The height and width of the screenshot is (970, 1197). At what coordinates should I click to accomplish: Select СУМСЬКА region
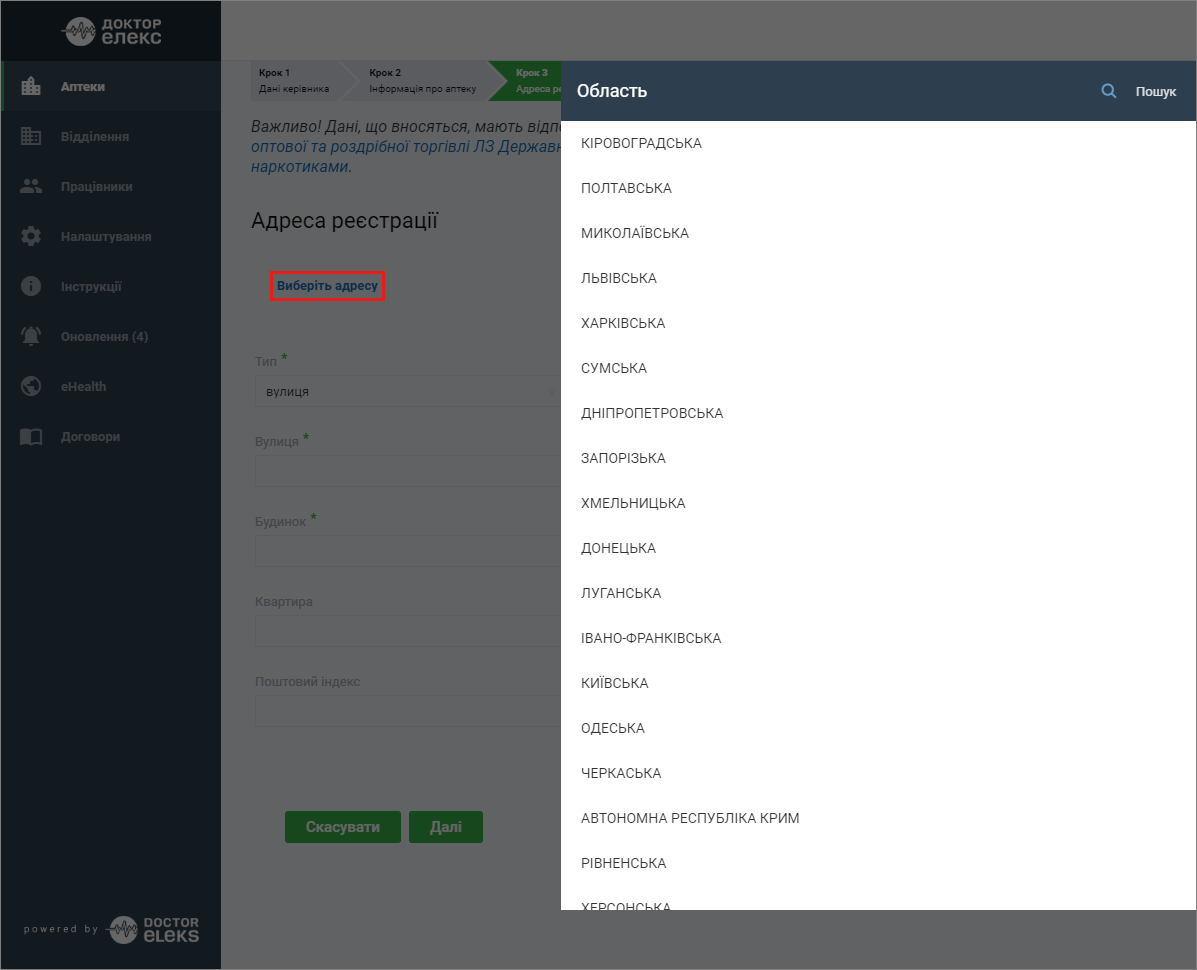(x=878, y=369)
